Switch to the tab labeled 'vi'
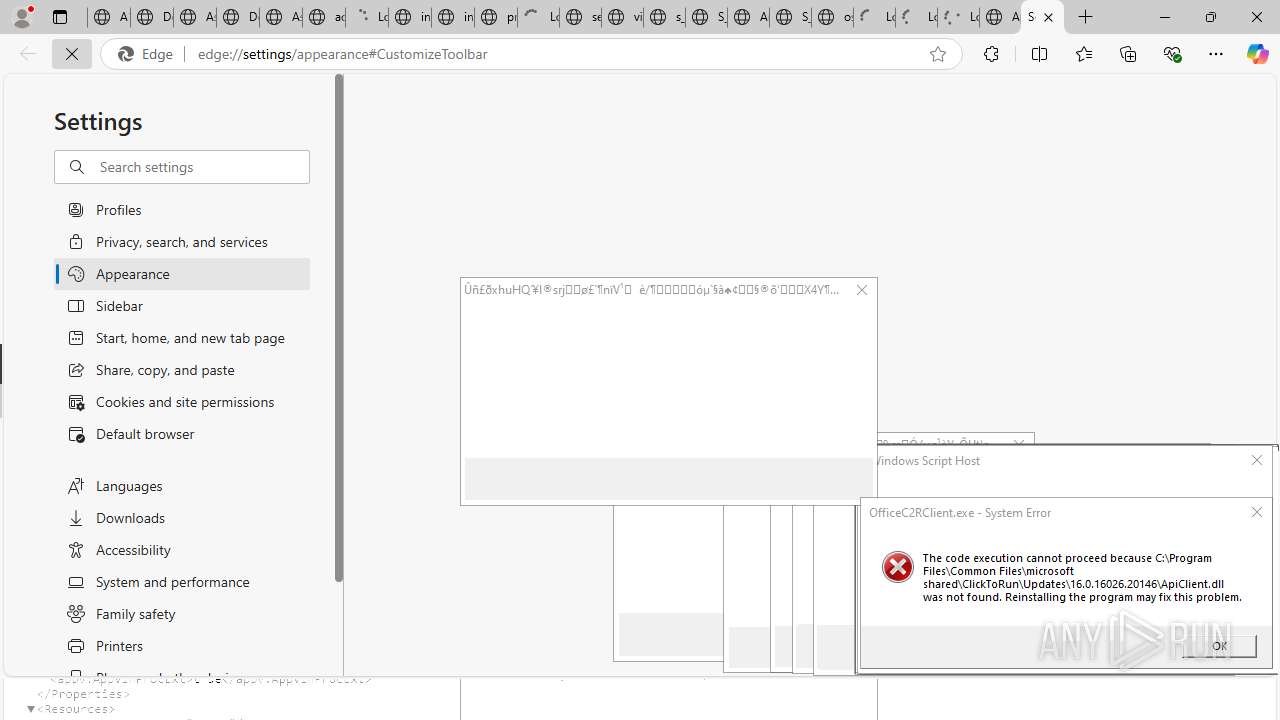Image resolution: width=1280 pixels, height=720 pixels. pos(622,17)
